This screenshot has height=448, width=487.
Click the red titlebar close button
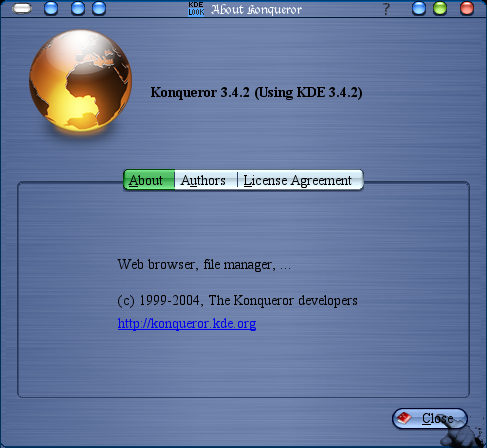click(x=467, y=9)
